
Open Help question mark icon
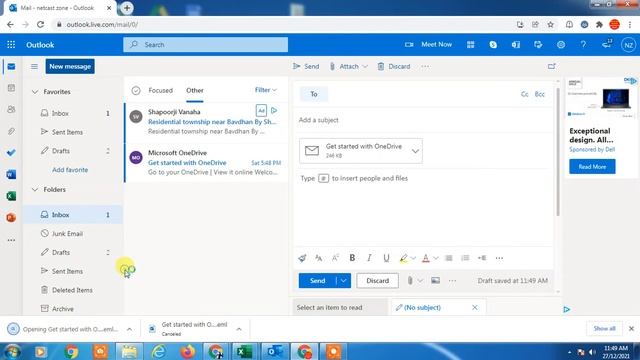pos(583,44)
